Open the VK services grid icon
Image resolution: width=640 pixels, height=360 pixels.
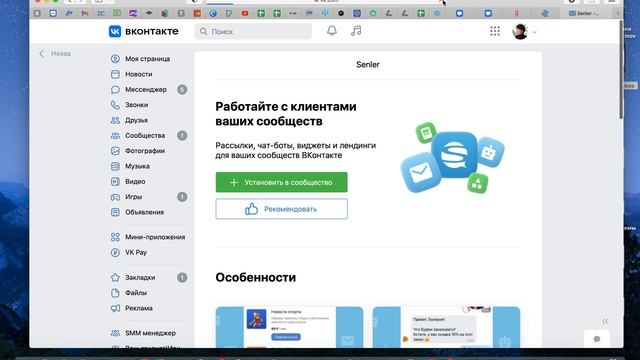pyautogui.click(x=495, y=31)
